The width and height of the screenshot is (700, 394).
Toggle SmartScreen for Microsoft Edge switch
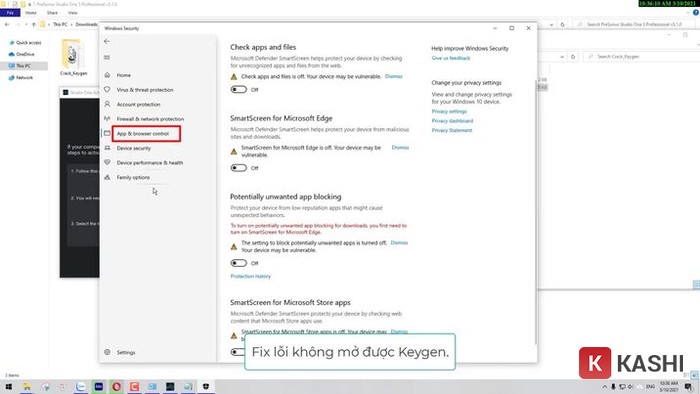click(x=239, y=168)
